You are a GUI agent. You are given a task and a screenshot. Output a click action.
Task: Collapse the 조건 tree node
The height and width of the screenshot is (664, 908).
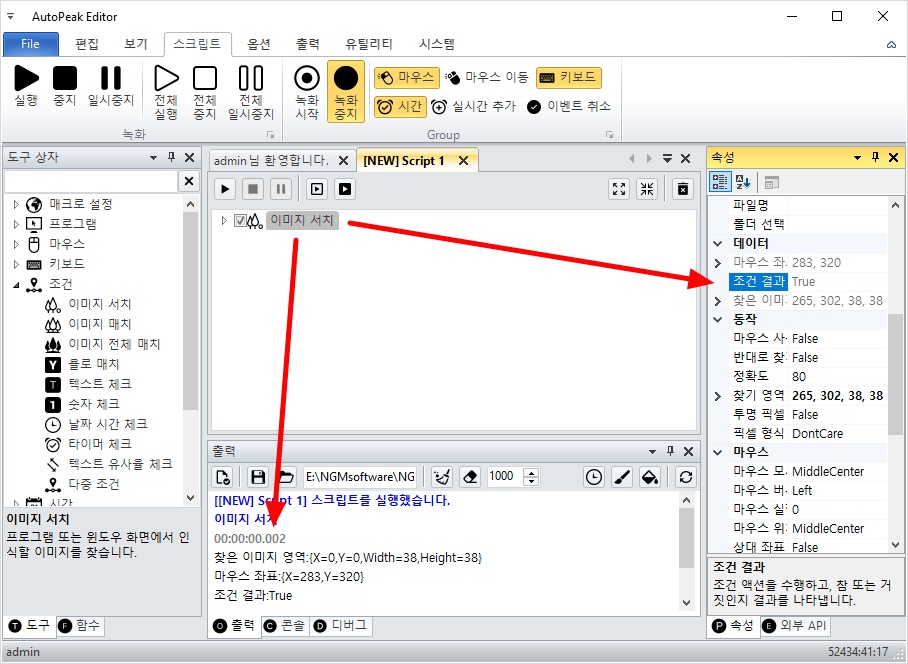pos(16,284)
